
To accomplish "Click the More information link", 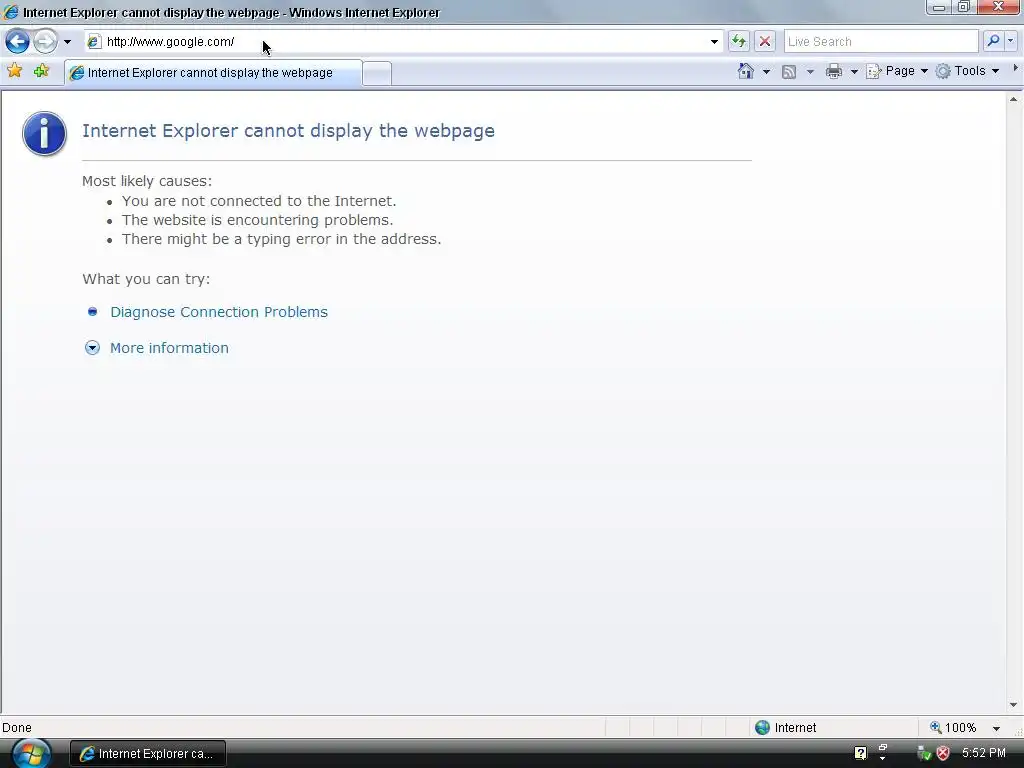I will pyautogui.click(x=169, y=348).
